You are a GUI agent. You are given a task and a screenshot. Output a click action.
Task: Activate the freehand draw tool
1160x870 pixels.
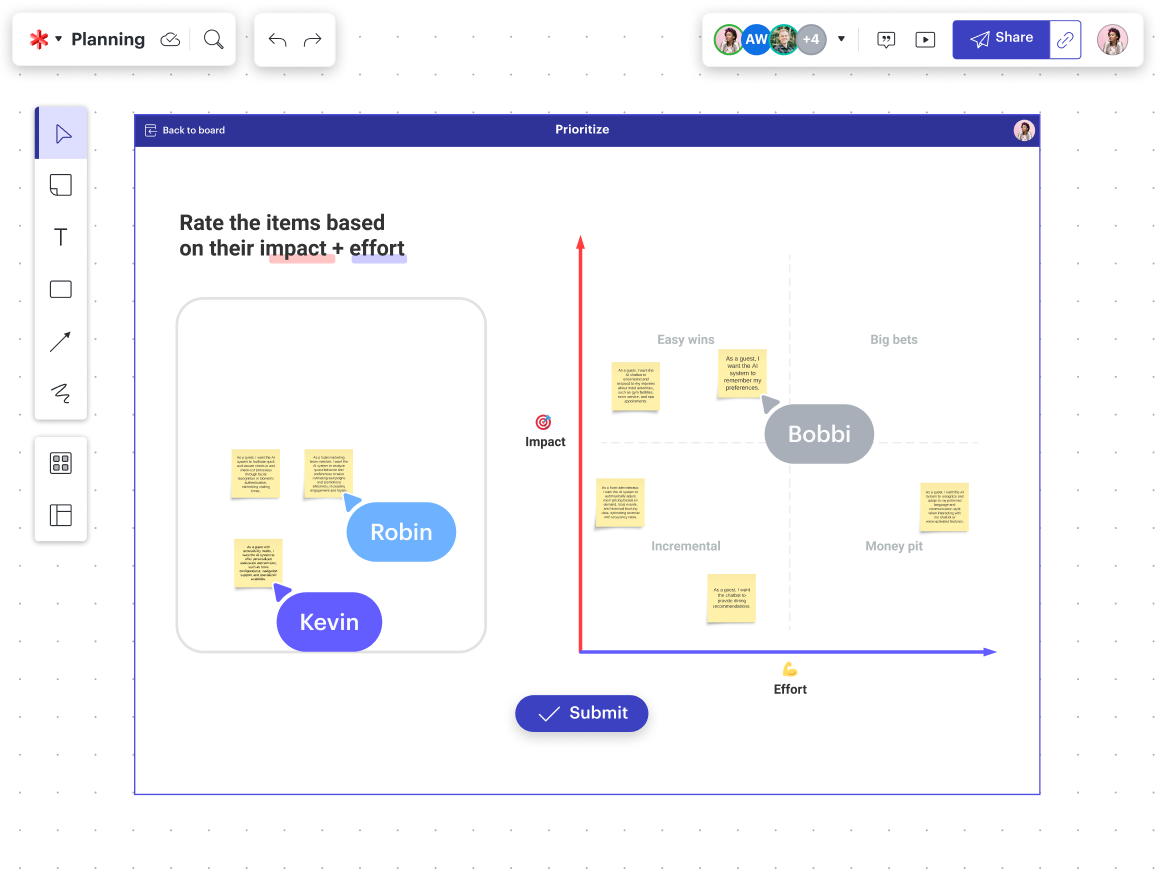[61, 393]
